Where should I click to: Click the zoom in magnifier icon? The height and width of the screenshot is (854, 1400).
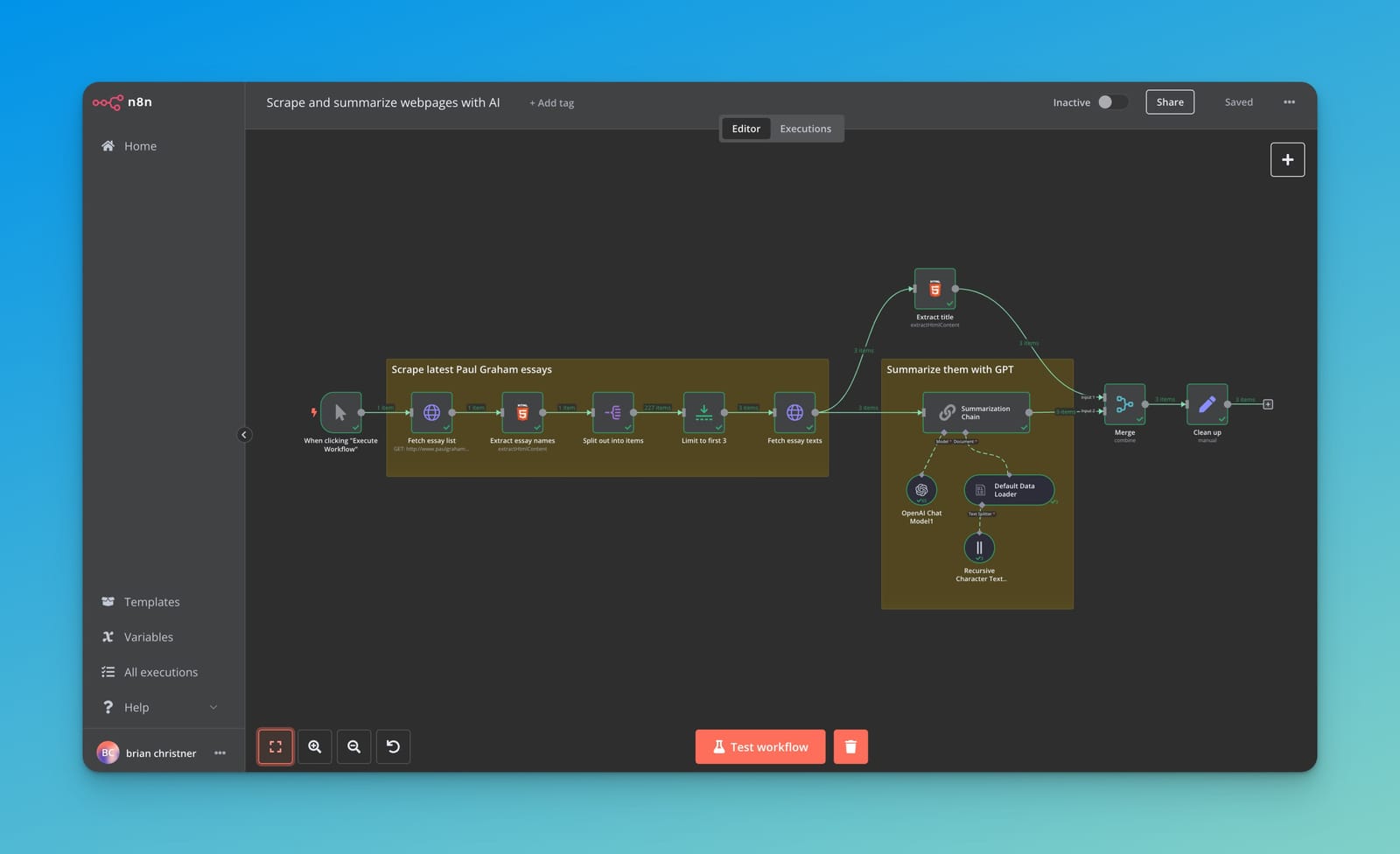314,746
